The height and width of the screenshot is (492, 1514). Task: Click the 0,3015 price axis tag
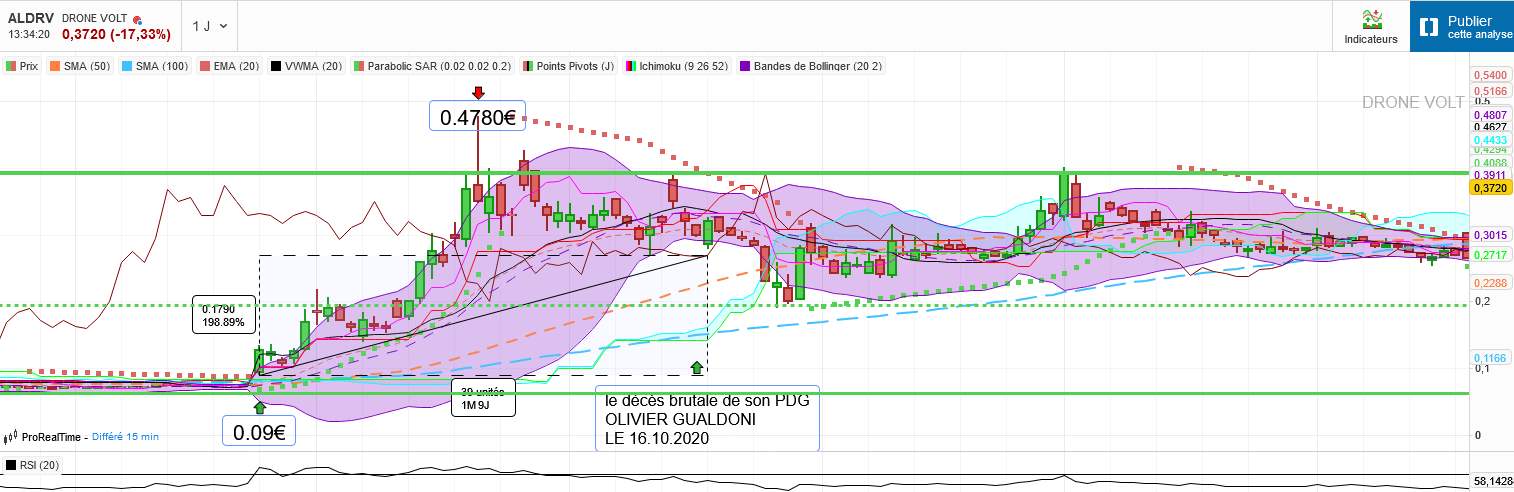click(x=1489, y=235)
